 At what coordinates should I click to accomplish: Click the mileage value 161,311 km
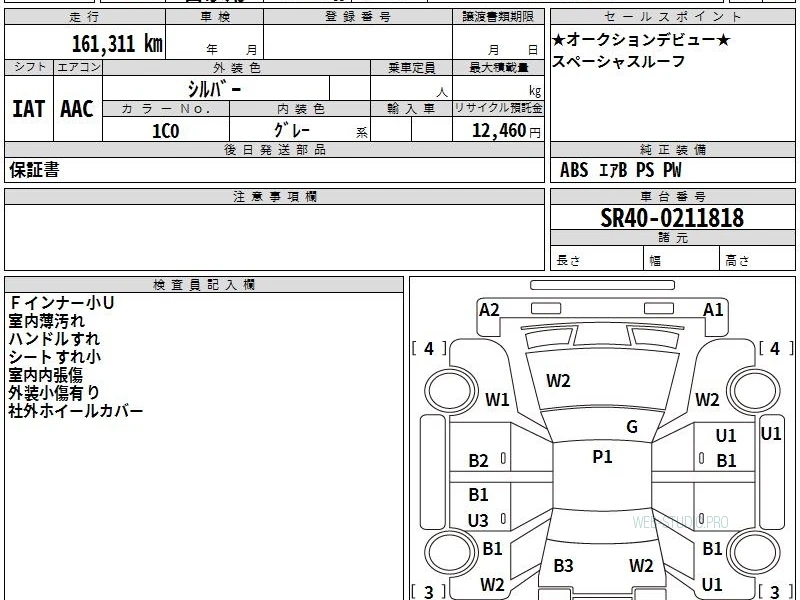pyautogui.click(x=117, y=43)
